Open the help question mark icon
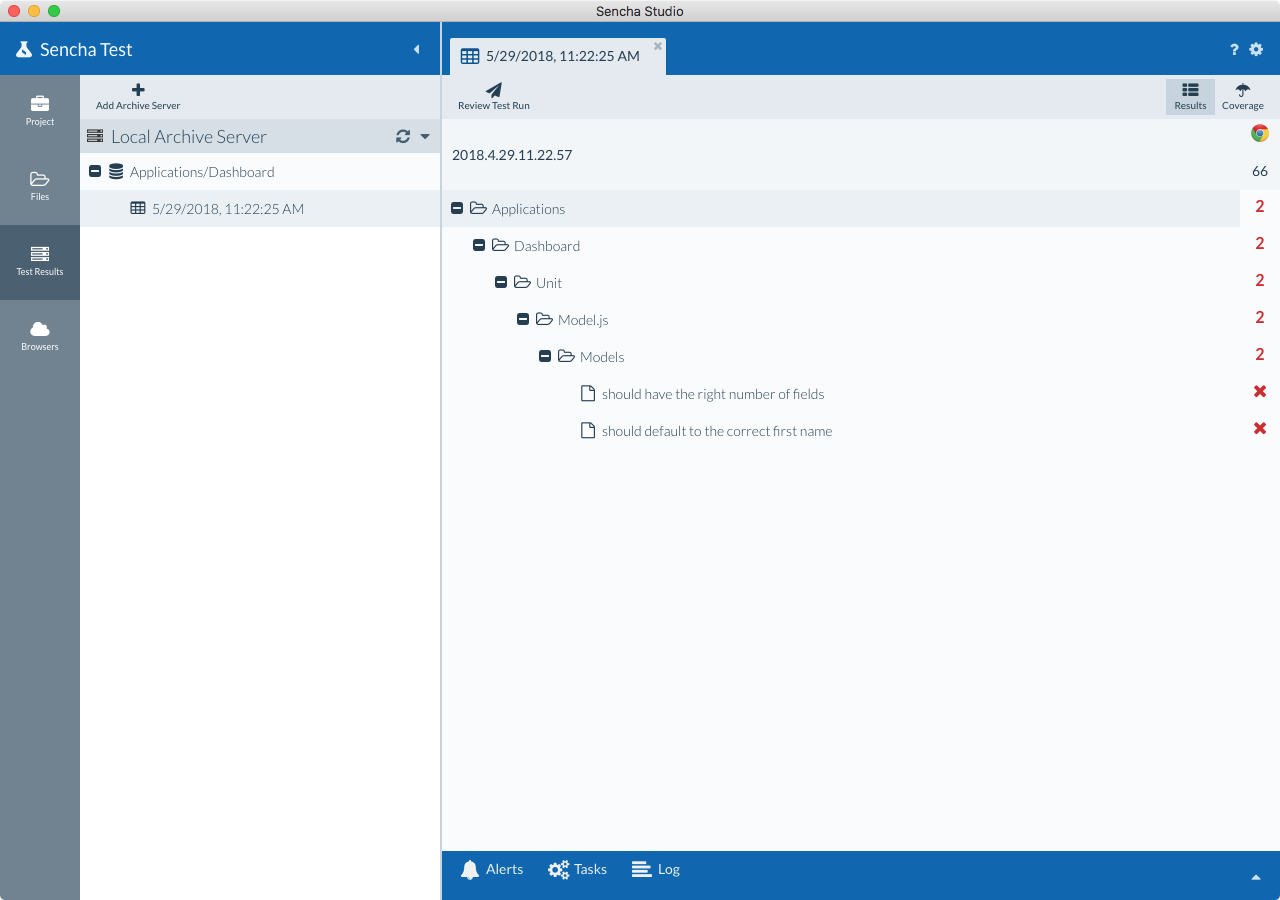1280x900 pixels. 1234,50
